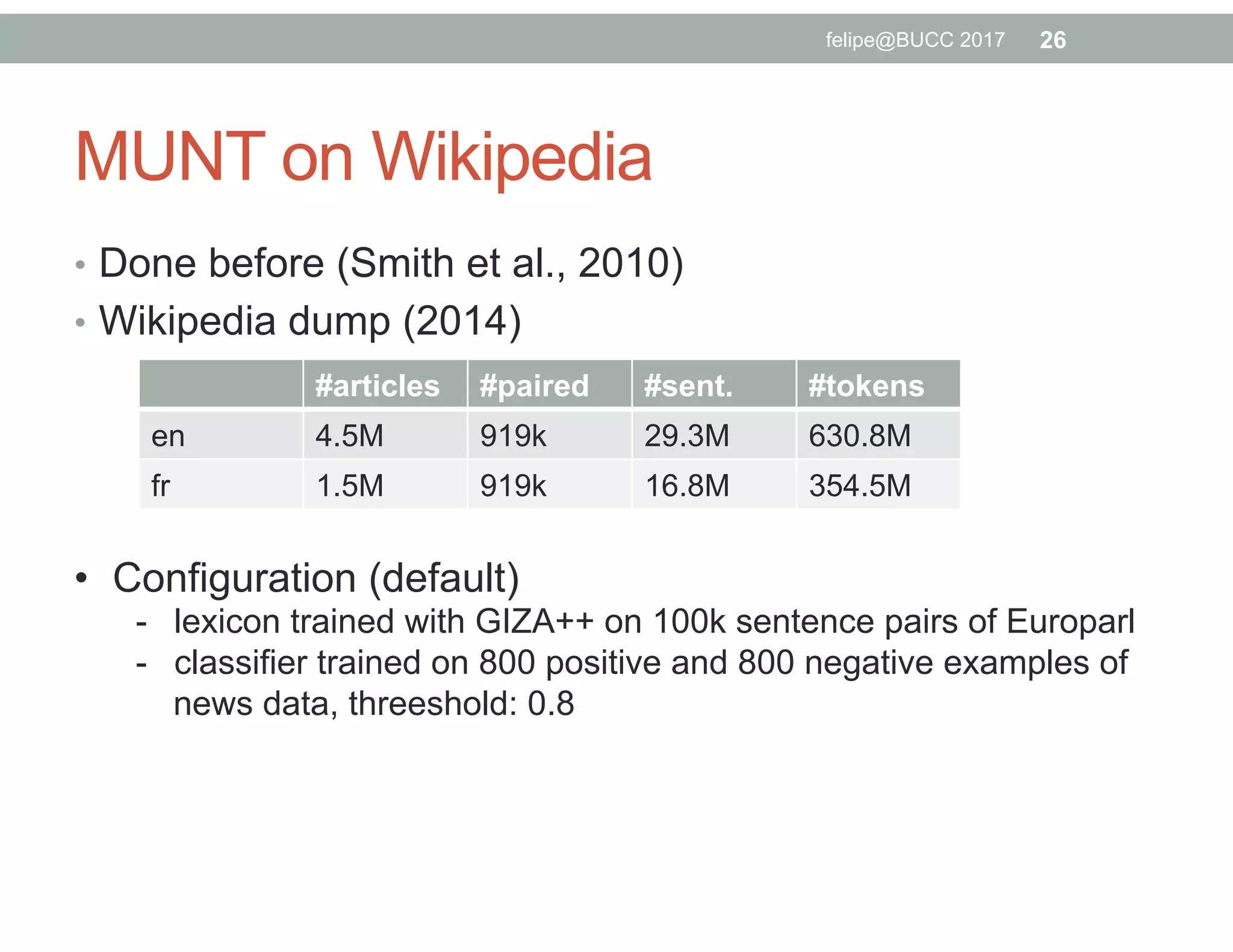Select the cell '630.8M'

point(878,434)
